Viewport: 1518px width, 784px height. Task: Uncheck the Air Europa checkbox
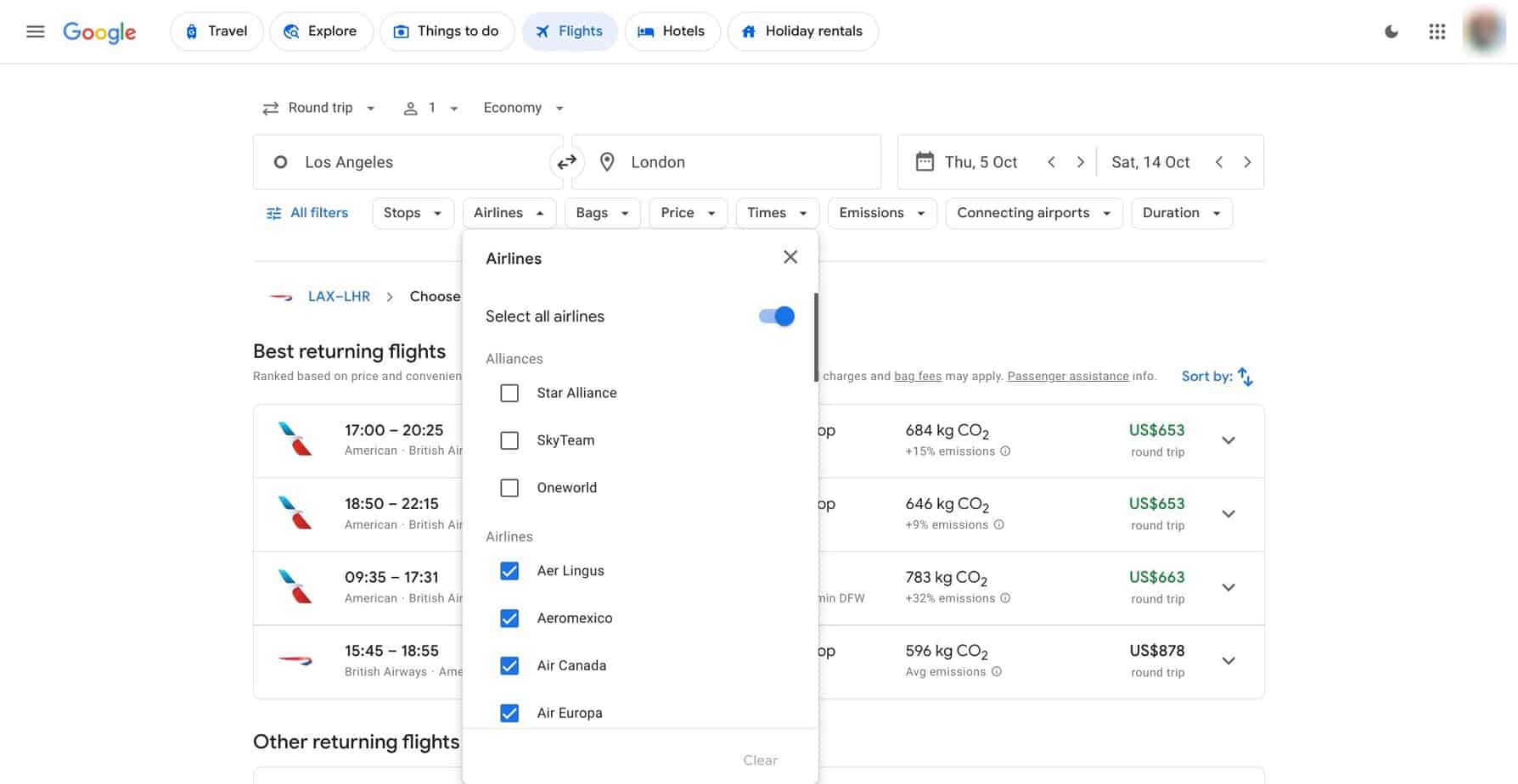[x=509, y=714]
